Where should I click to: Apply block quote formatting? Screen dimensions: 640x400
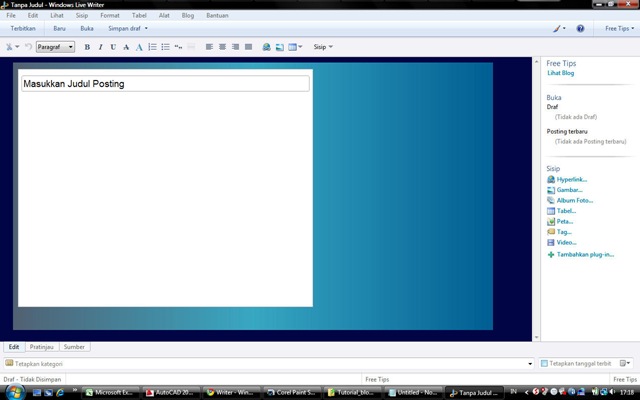click(178, 47)
